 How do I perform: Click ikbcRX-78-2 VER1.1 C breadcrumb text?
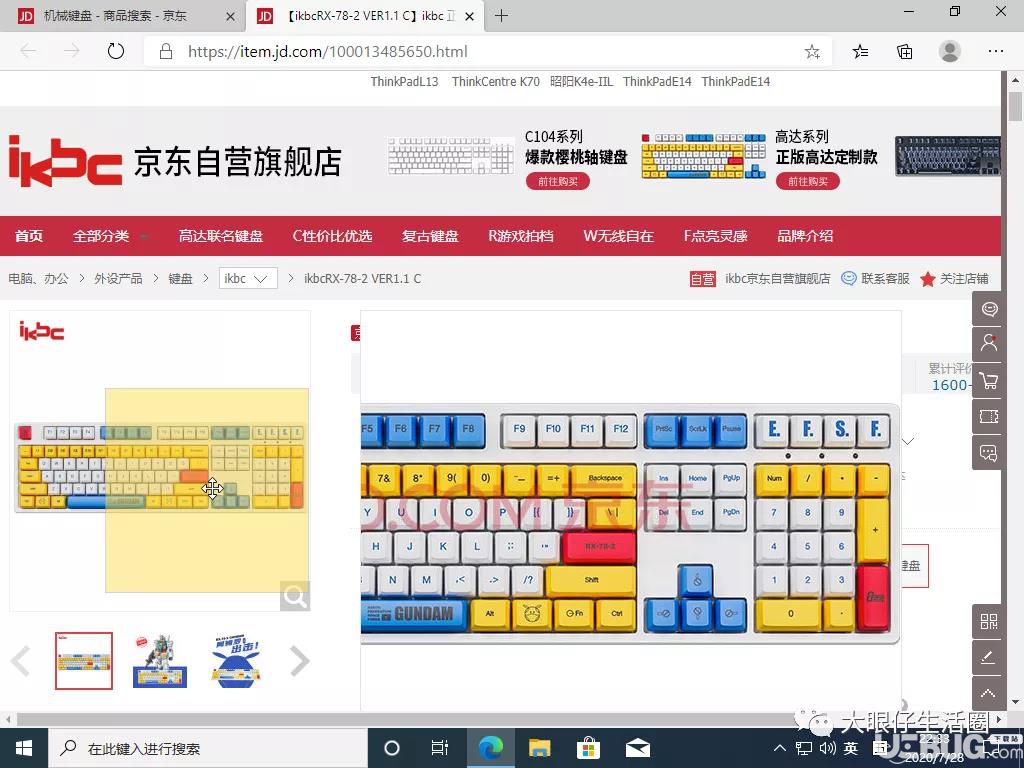362,278
